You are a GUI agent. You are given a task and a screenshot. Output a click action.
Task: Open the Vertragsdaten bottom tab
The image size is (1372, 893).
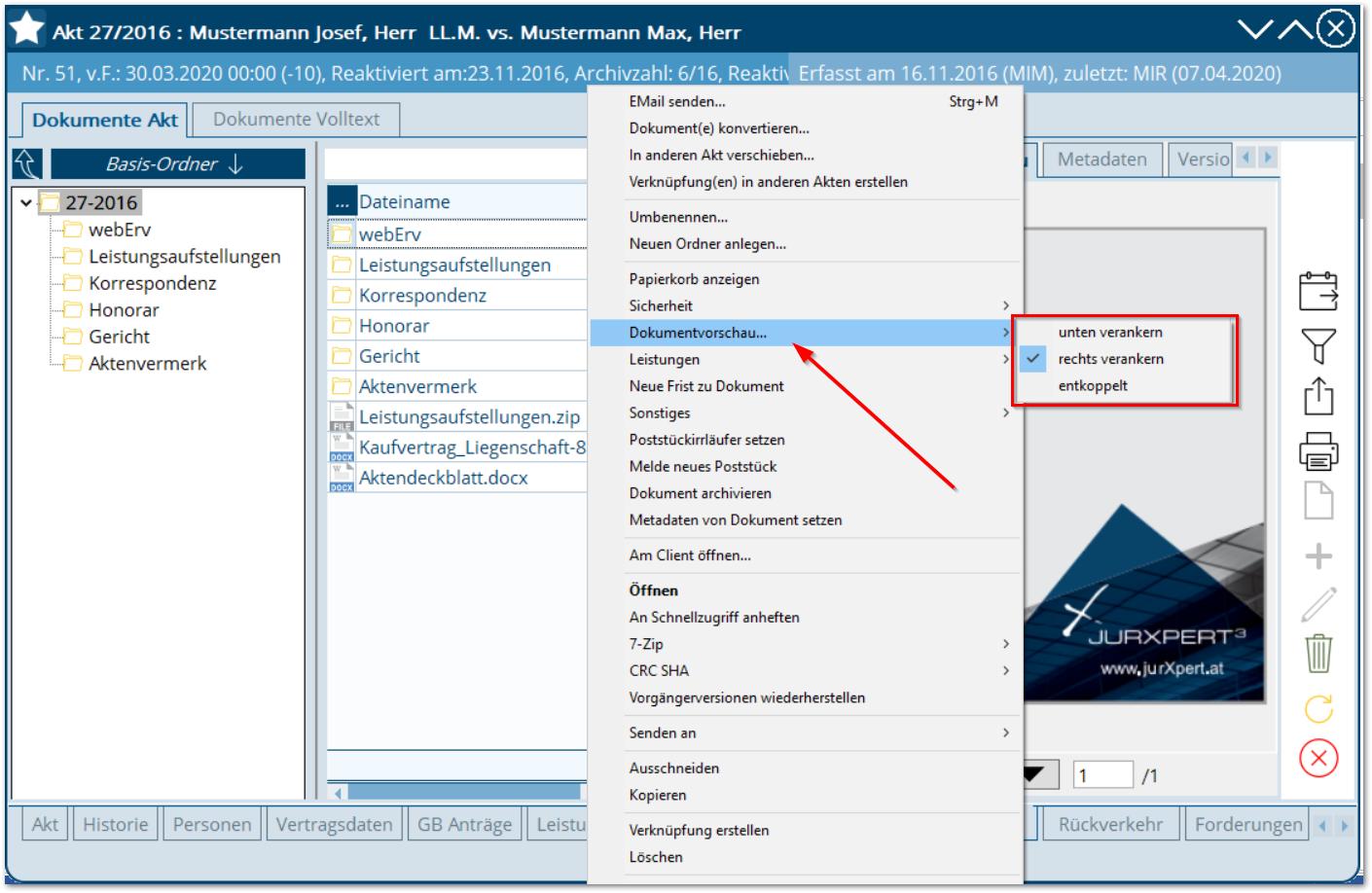334,825
